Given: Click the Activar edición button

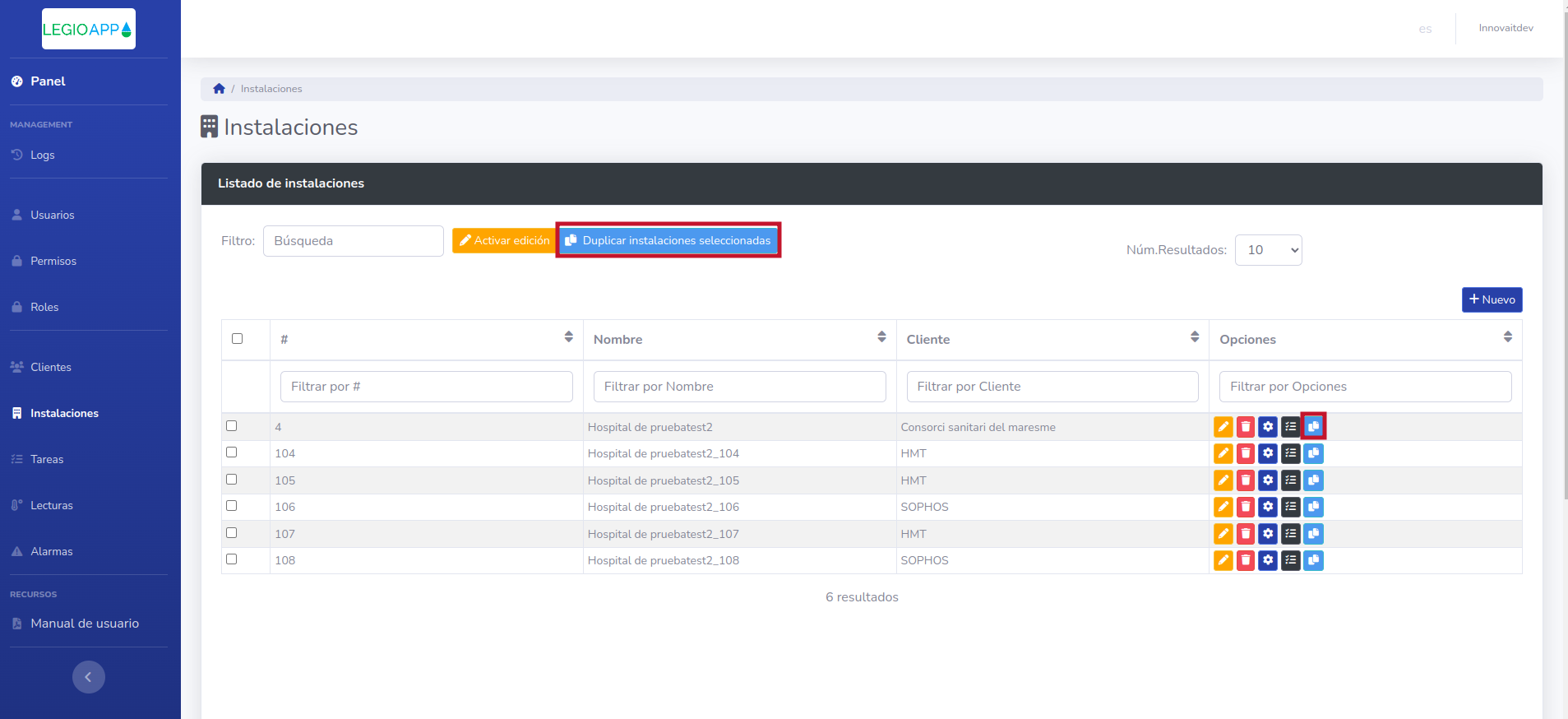Looking at the screenshot, I should (504, 240).
